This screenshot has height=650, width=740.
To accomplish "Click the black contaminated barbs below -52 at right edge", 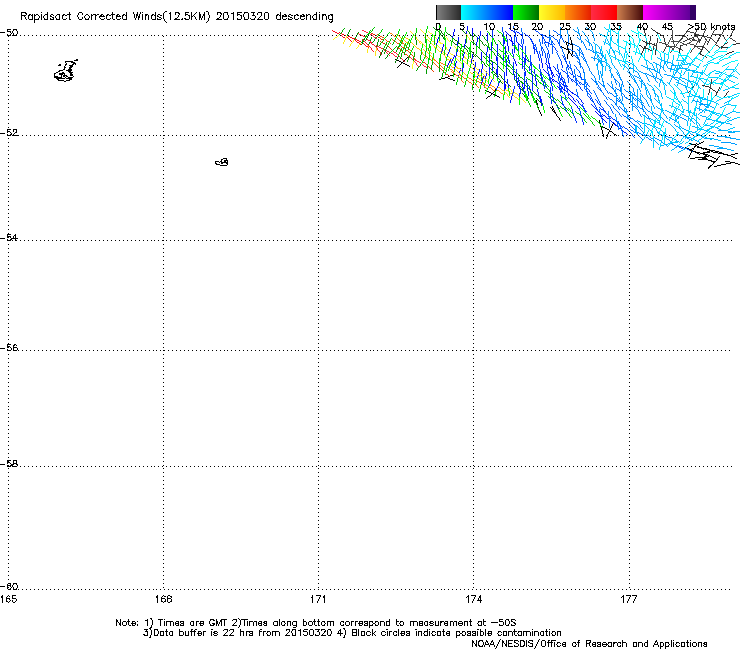I will [713, 155].
